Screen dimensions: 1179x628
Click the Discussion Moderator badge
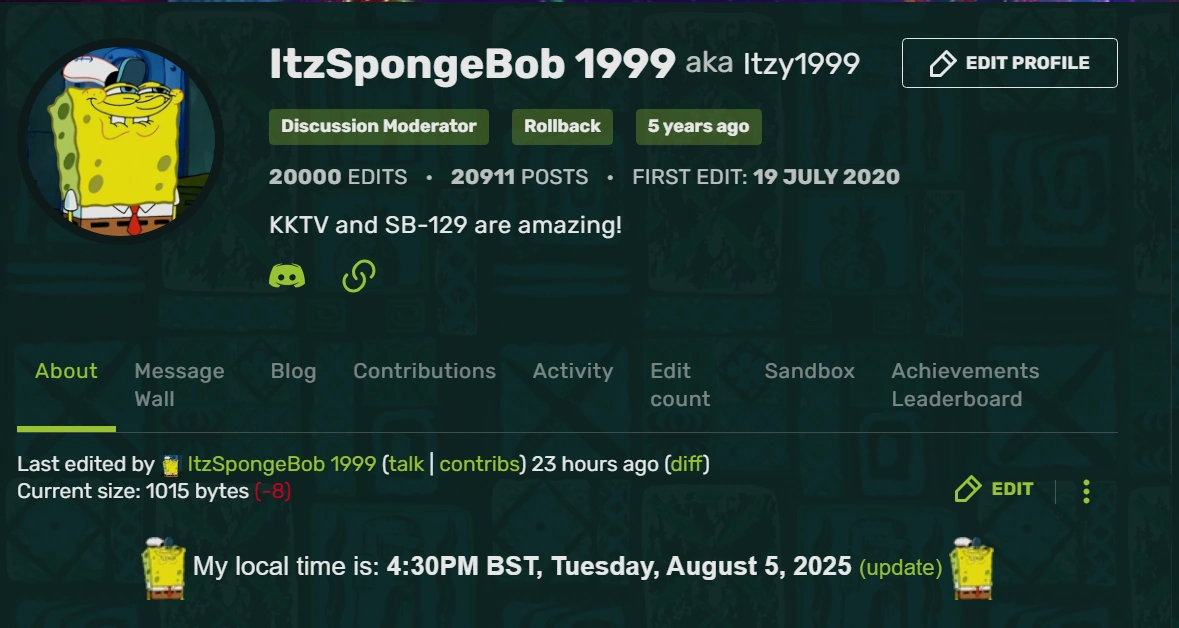[x=378, y=126]
